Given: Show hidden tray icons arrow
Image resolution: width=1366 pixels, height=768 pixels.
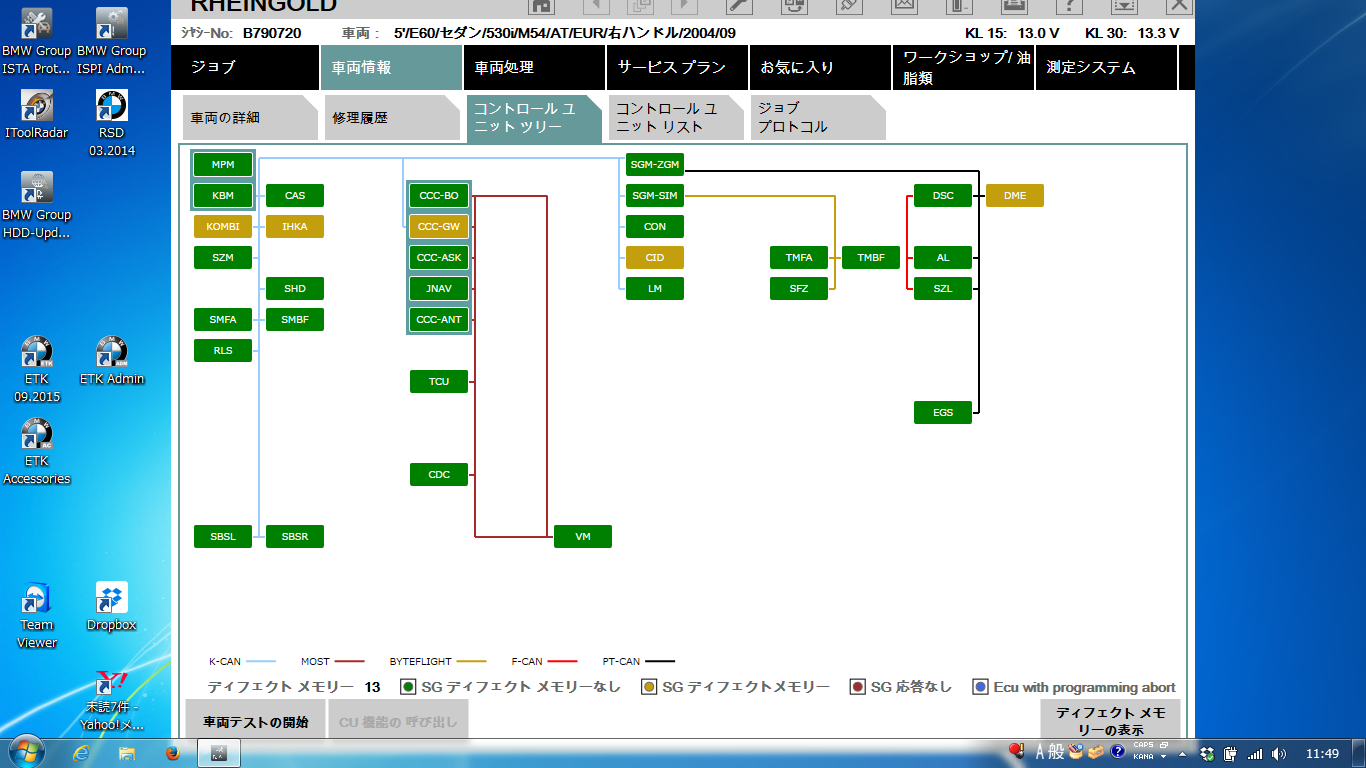Looking at the screenshot, I should tap(1184, 754).
